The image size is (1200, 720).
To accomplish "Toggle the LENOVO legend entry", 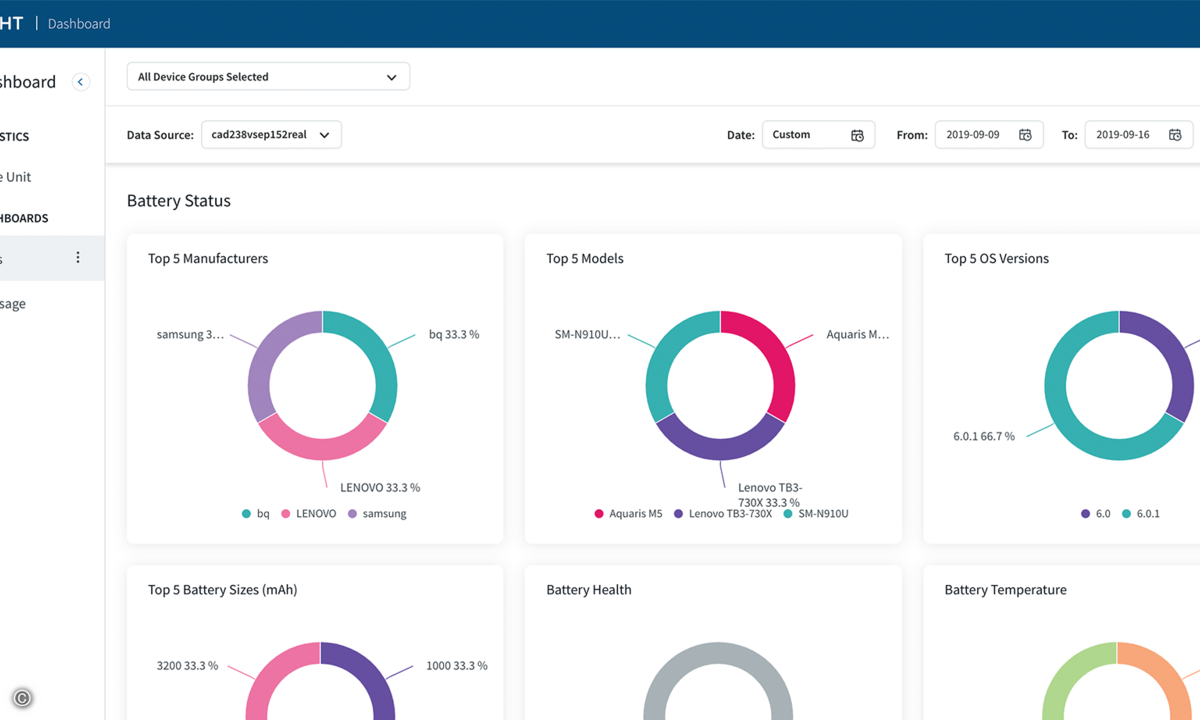I will click(x=309, y=514).
